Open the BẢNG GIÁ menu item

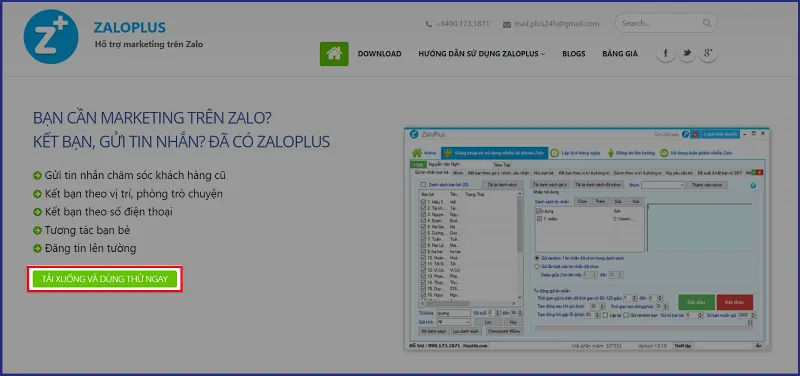(x=620, y=54)
